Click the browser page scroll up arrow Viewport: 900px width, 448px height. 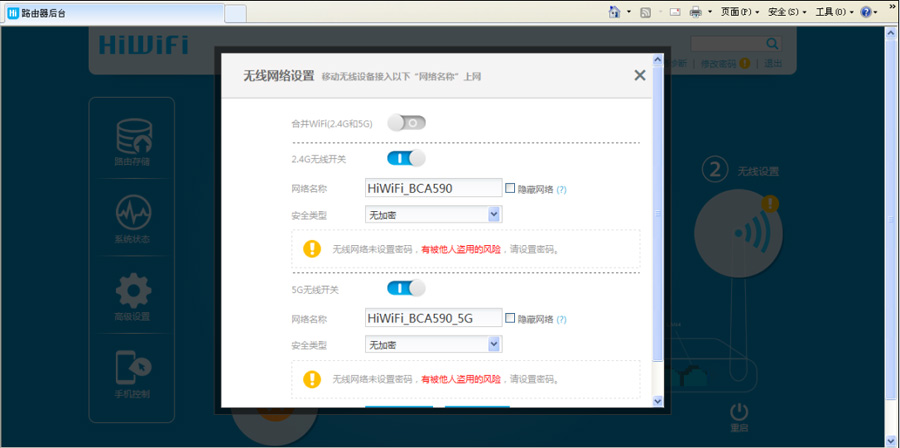pos(890,33)
